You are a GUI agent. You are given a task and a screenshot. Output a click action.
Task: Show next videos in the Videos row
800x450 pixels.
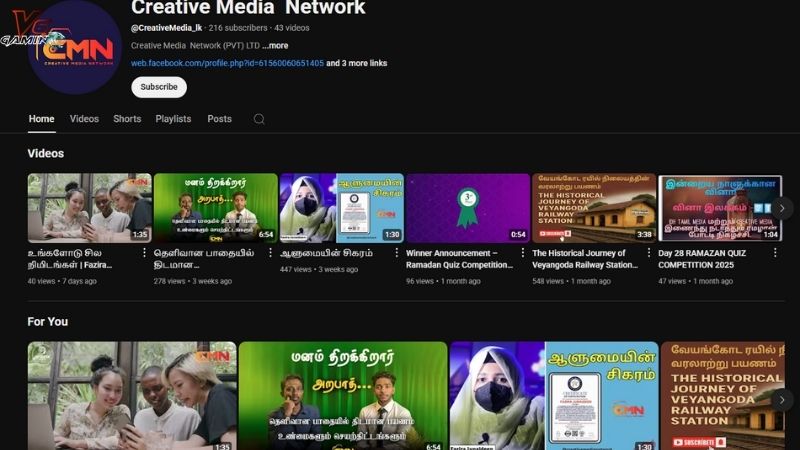(782, 208)
